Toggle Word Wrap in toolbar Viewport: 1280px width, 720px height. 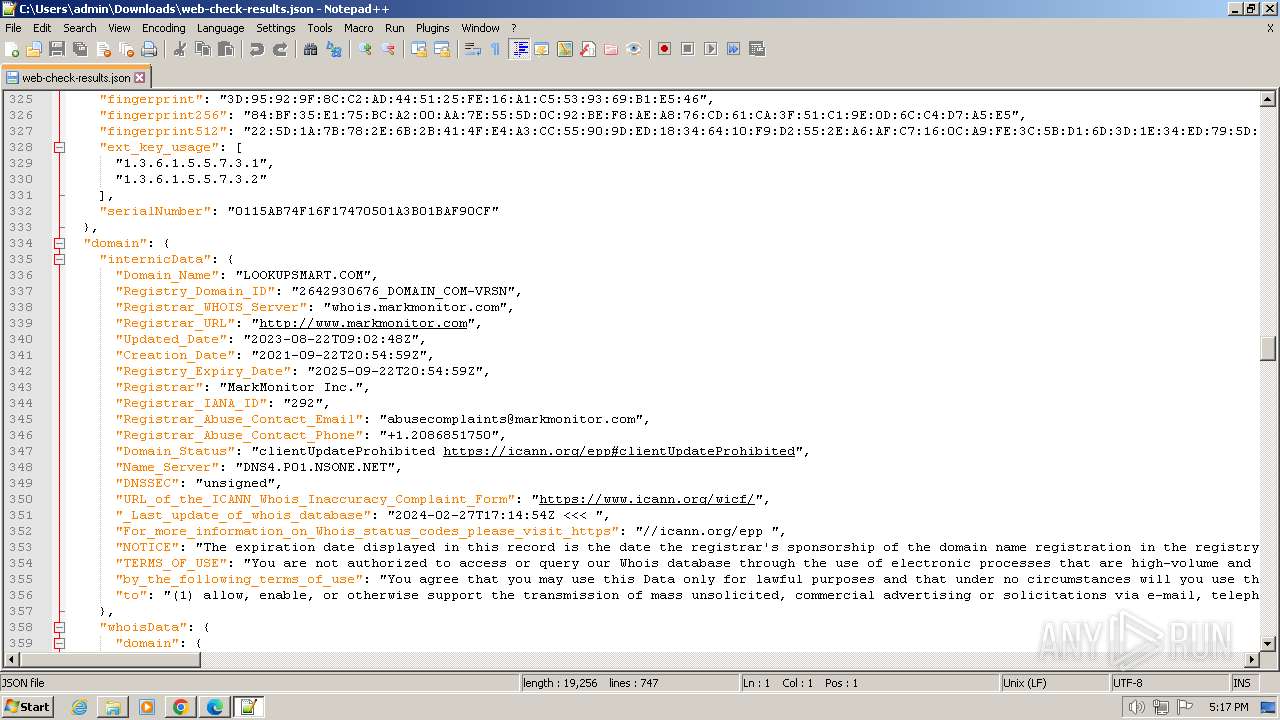pyautogui.click(x=473, y=49)
